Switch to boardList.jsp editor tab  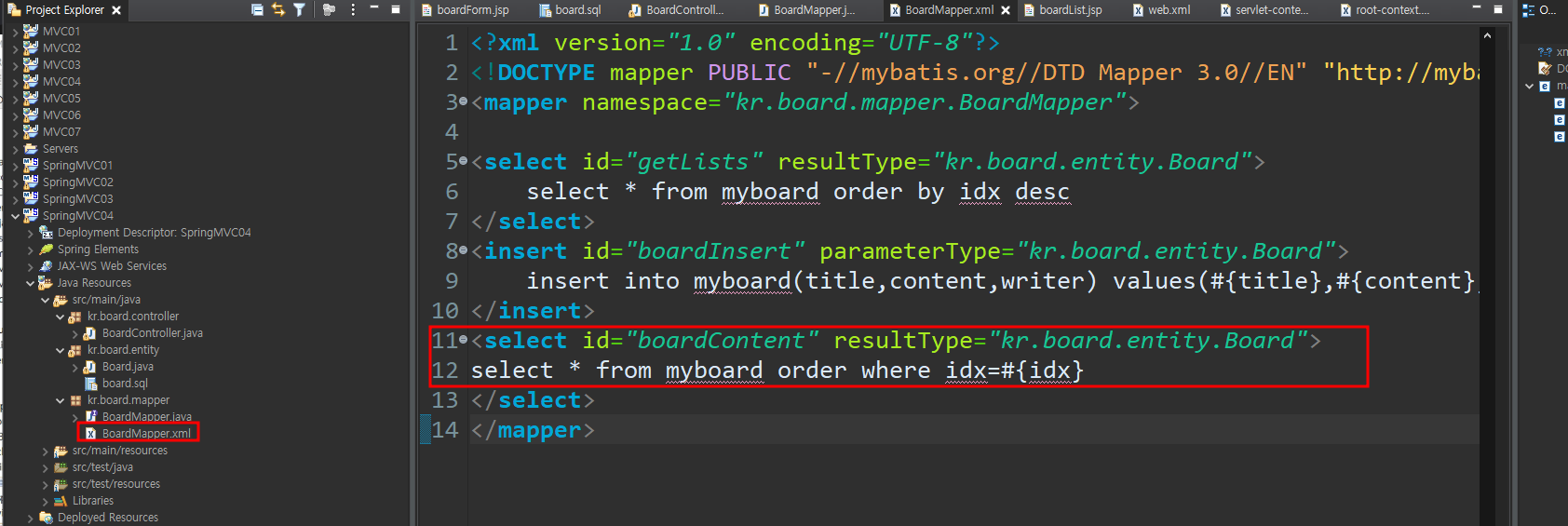click(x=1062, y=10)
